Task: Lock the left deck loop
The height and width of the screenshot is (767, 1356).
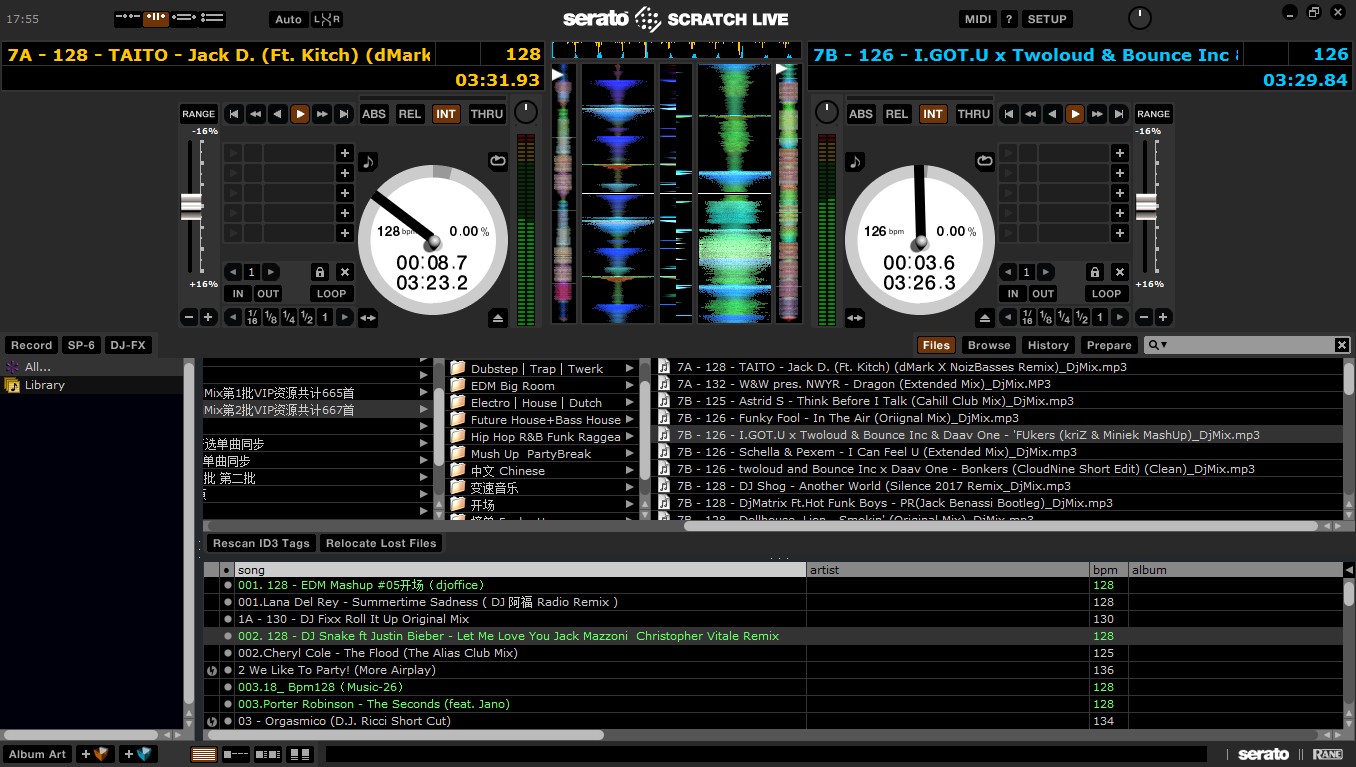Action: coord(320,272)
